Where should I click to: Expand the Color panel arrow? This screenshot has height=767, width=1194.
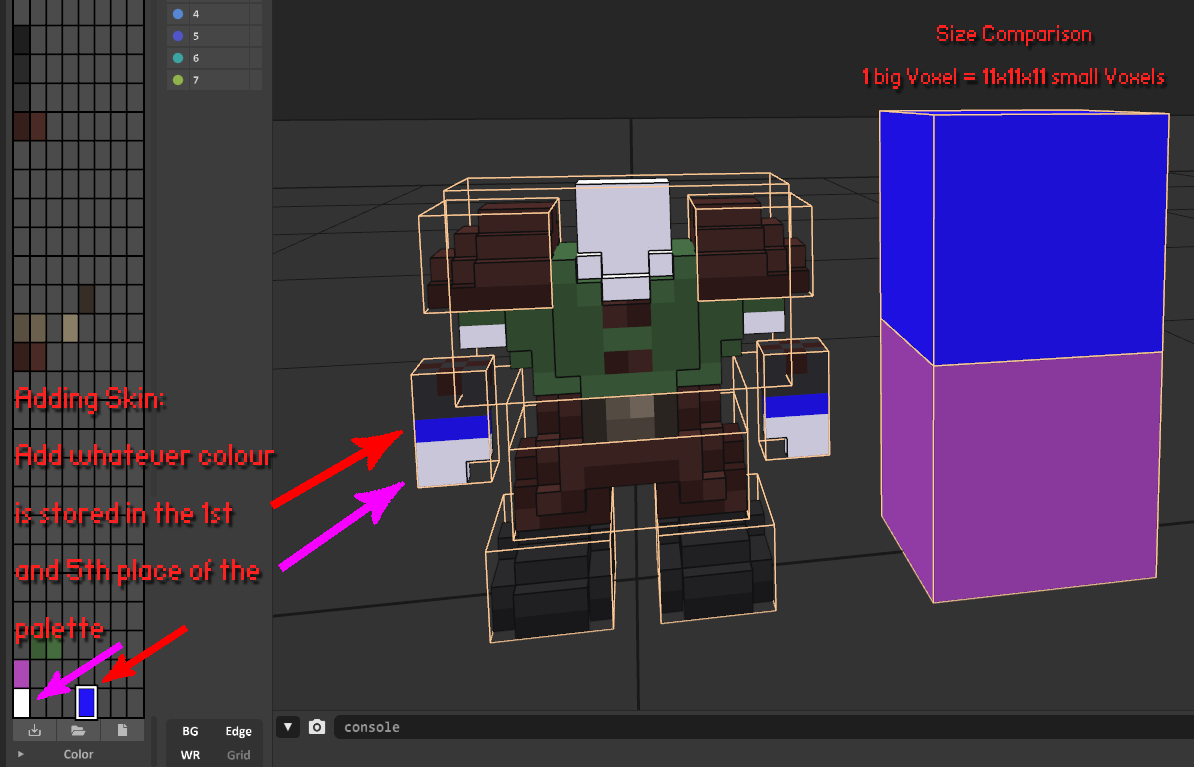pyautogui.click(x=21, y=755)
